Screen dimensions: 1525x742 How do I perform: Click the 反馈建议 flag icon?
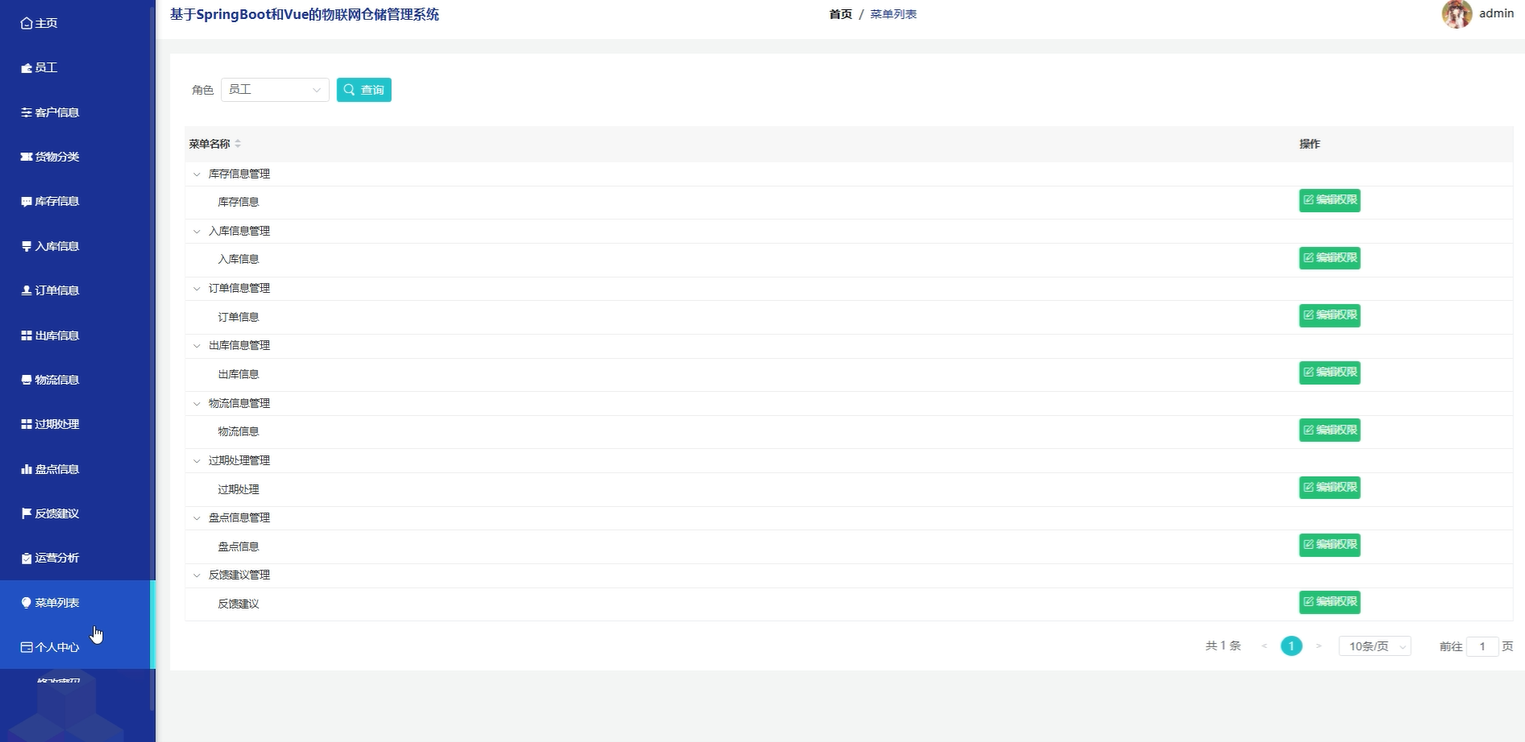(x=27, y=514)
